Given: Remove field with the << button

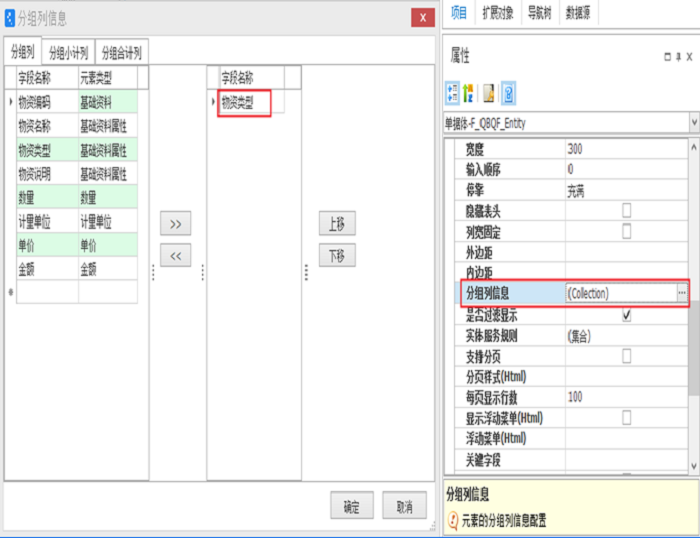Looking at the screenshot, I should pyautogui.click(x=175, y=256).
